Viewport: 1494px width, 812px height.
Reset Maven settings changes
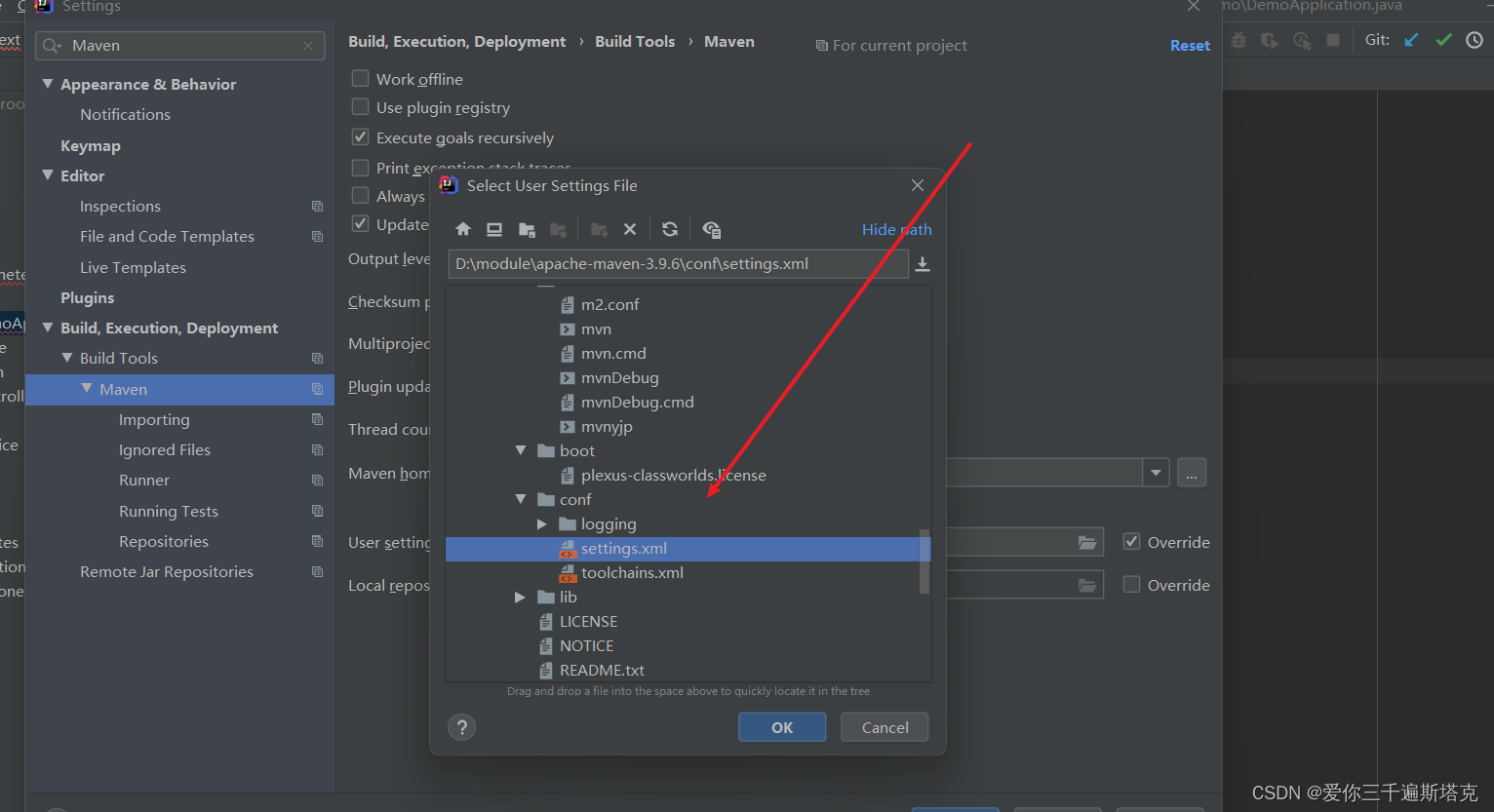[x=1190, y=45]
